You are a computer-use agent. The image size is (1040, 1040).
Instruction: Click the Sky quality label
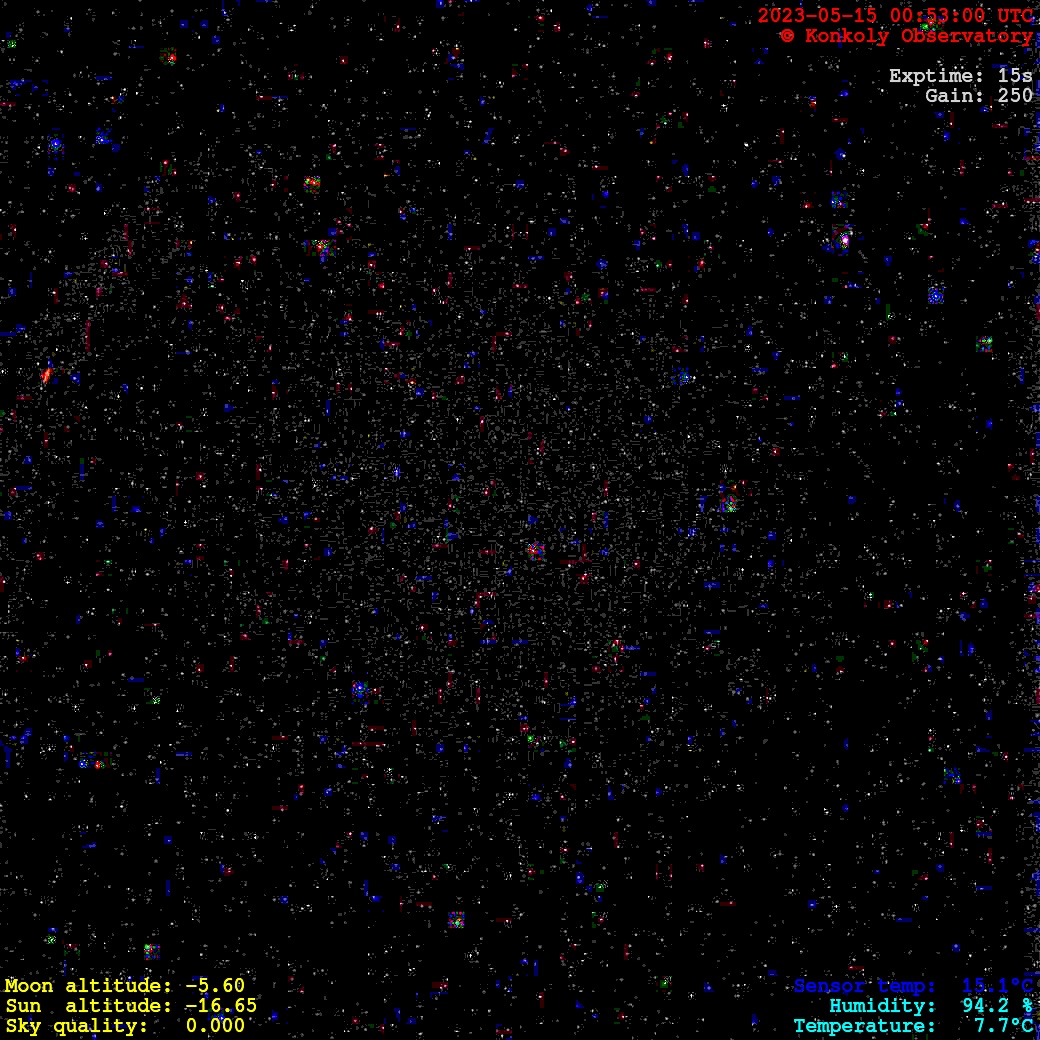(x=76, y=1026)
